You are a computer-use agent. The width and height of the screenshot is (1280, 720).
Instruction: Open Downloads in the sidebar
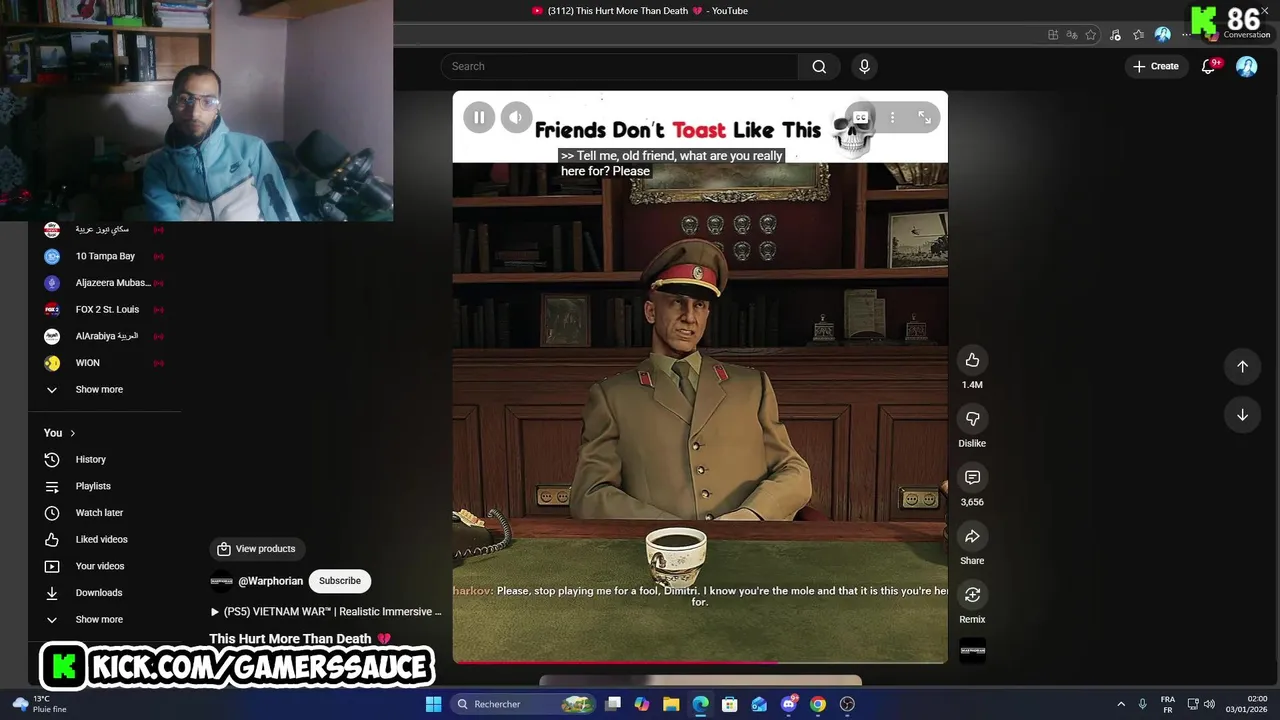coord(98,593)
